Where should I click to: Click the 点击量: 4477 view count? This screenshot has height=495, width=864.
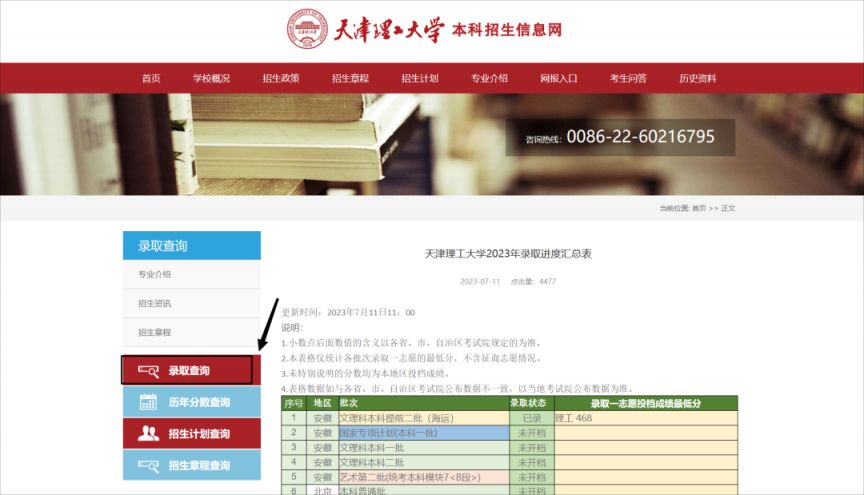(x=533, y=281)
